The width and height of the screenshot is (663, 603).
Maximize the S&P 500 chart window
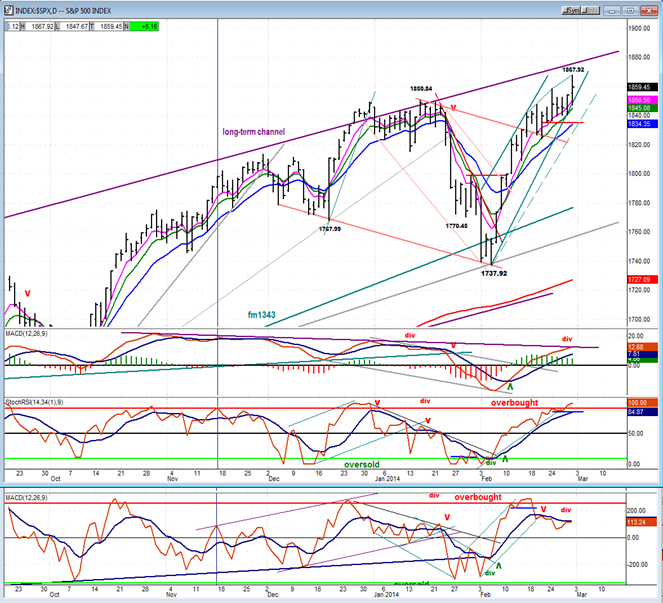tap(630, 11)
